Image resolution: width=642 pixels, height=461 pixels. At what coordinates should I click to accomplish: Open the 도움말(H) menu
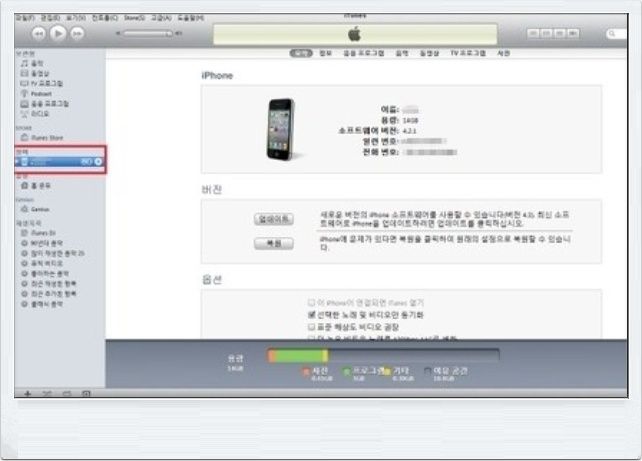pyautogui.click(x=191, y=18)
